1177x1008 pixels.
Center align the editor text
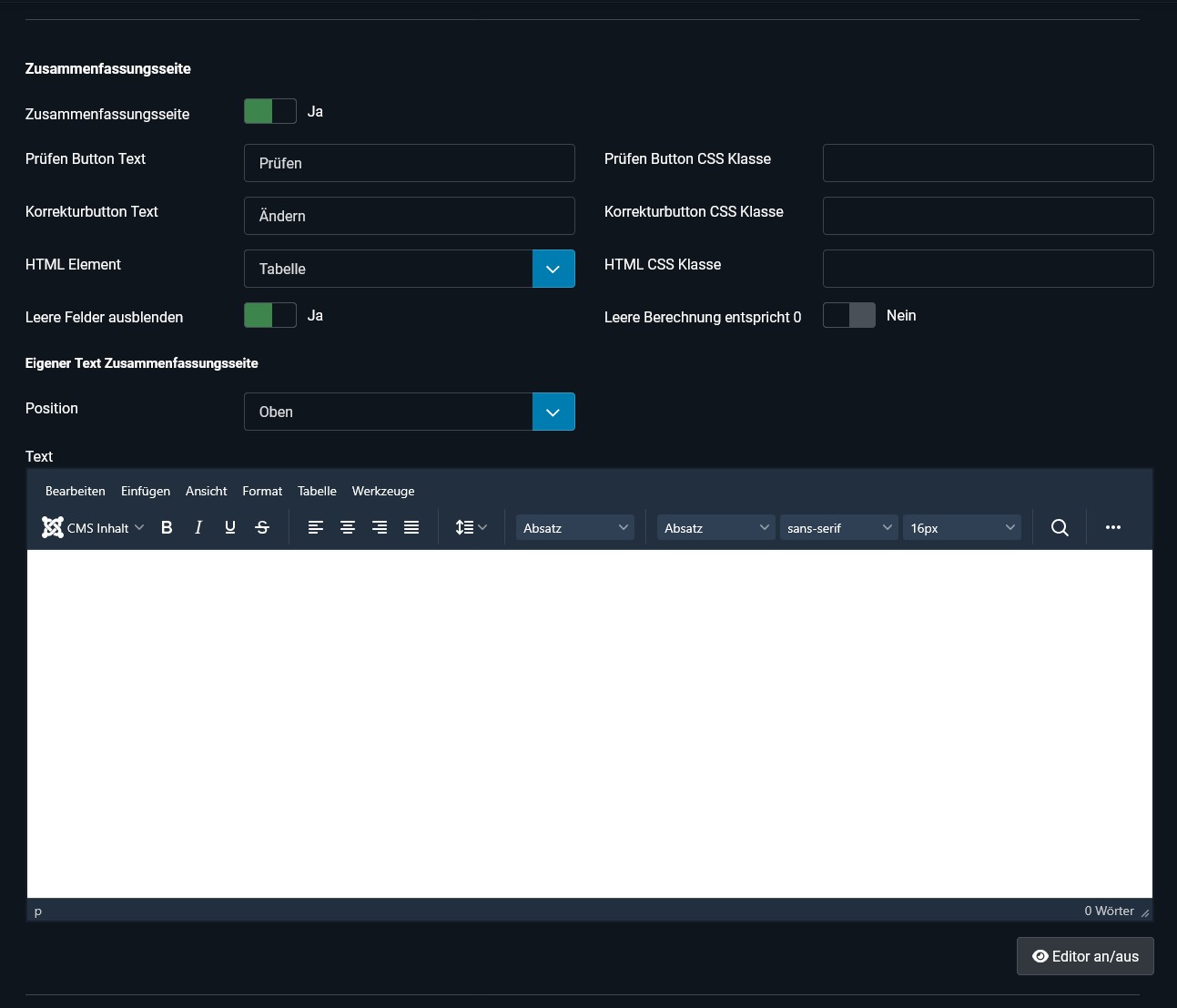[x=348, y=527]
